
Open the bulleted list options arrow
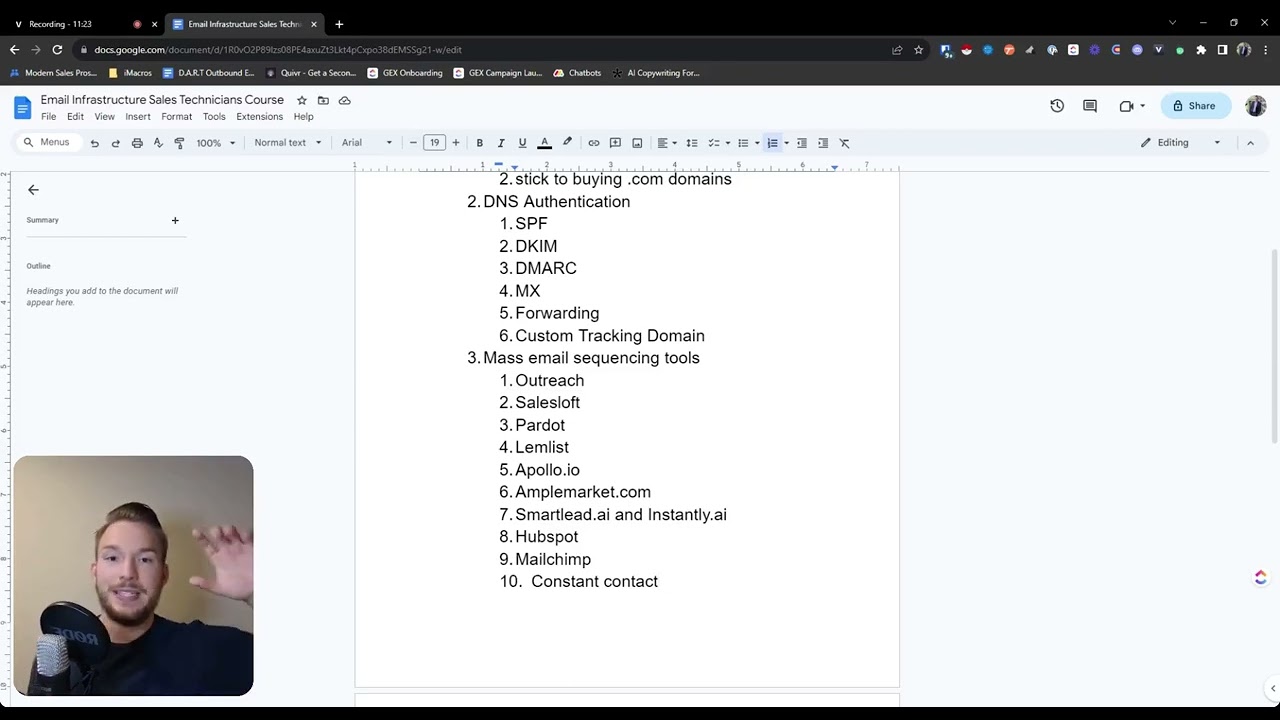(757, 143)
